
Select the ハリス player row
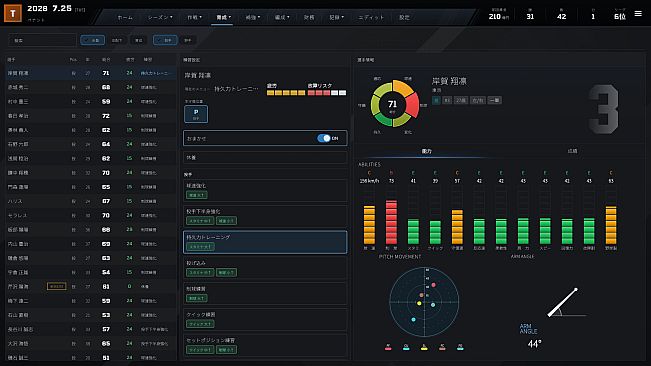tap(91, 201)
